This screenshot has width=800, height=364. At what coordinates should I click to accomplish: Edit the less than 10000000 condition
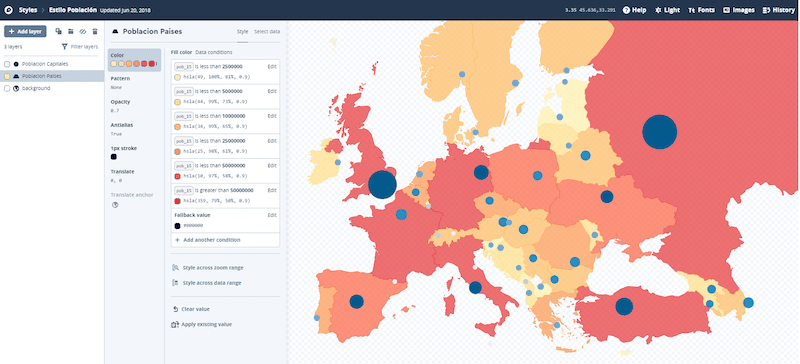(272, 116)
